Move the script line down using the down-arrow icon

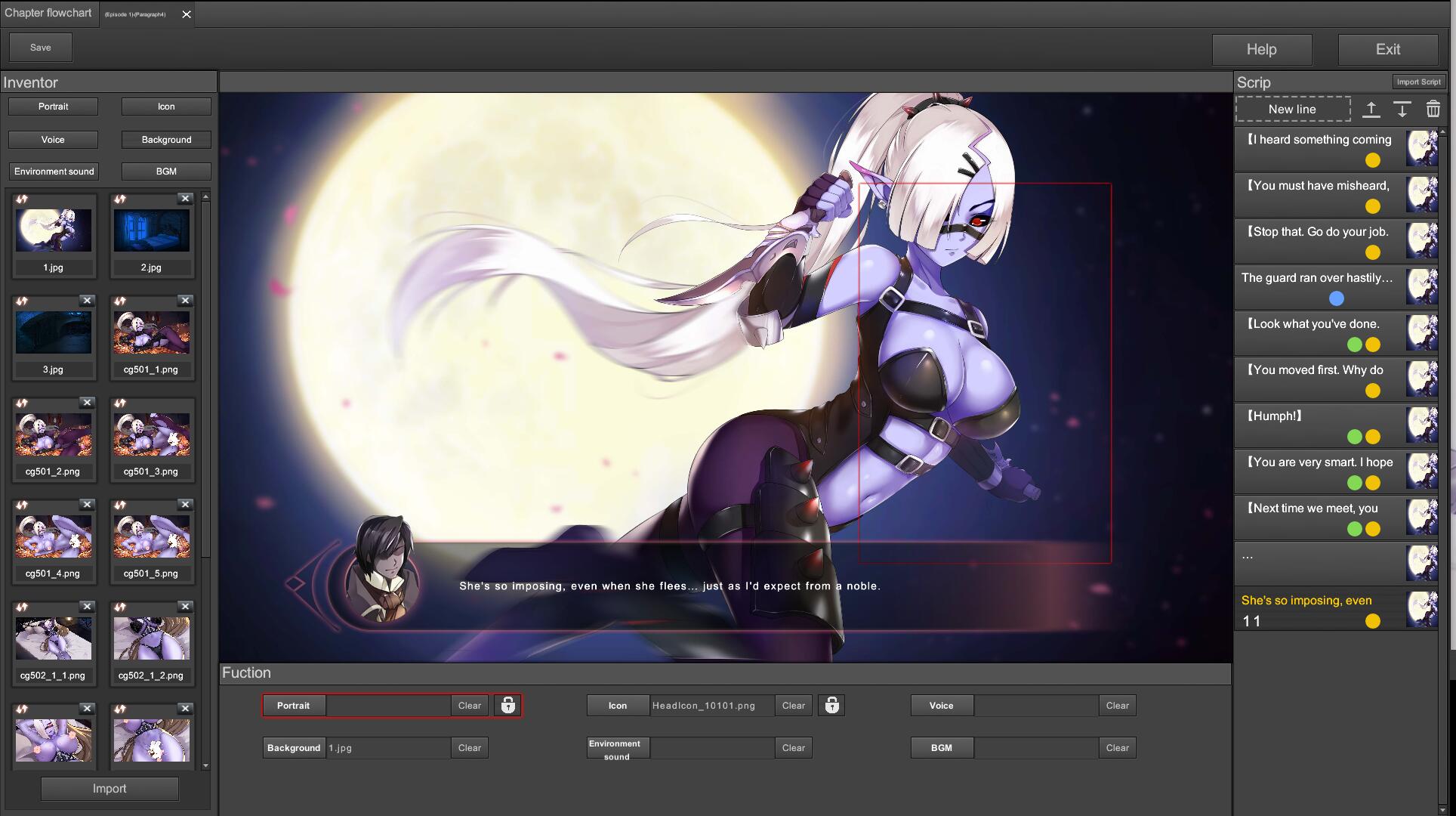(x=1402, y=110)
